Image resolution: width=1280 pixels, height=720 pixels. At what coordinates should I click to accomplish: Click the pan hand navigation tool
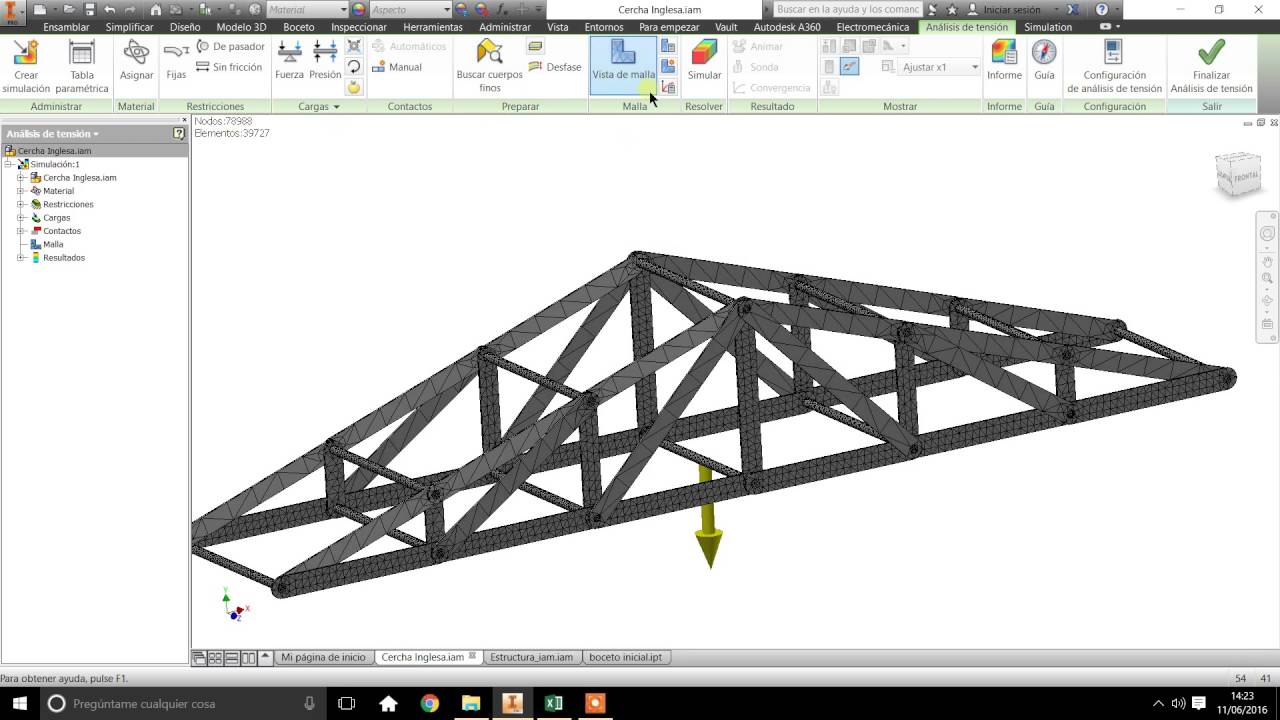click(1267, 261)
